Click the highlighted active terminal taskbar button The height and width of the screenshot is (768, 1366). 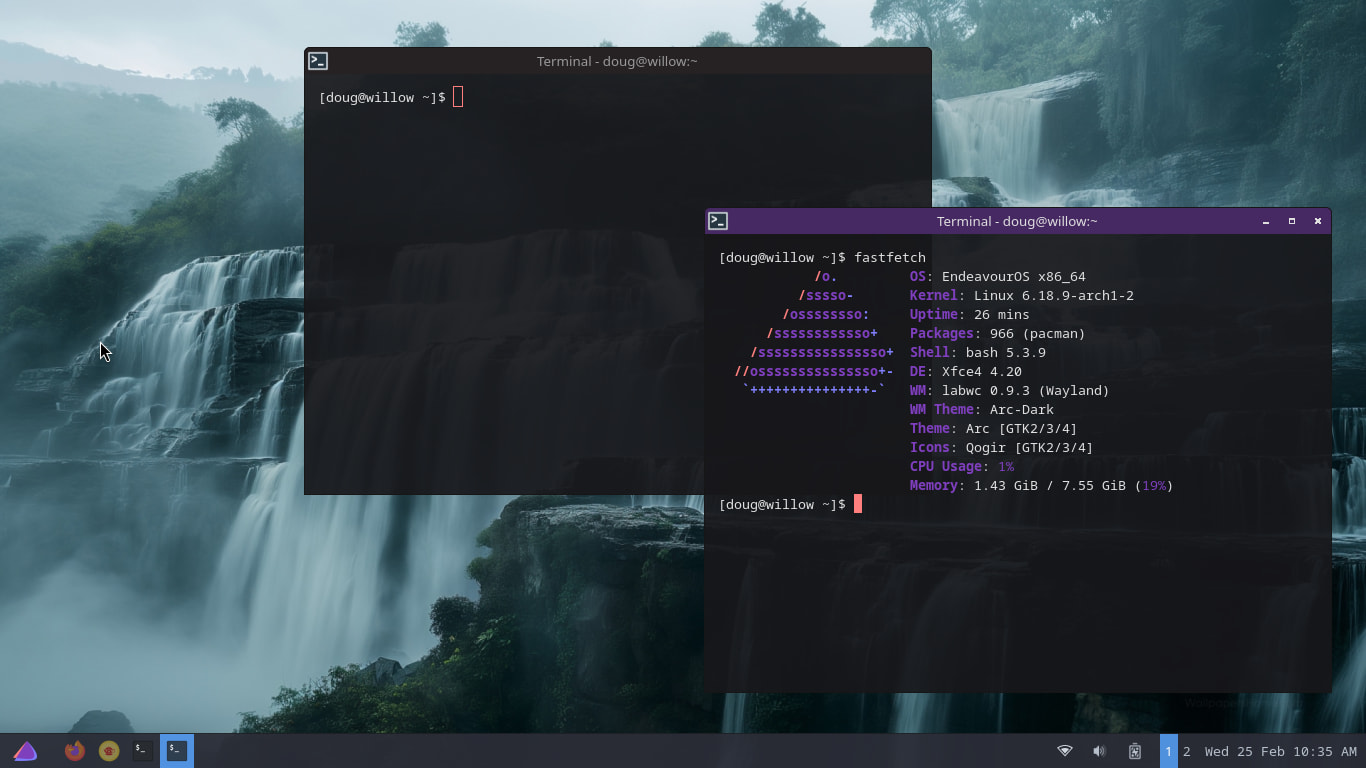[177, 751]
